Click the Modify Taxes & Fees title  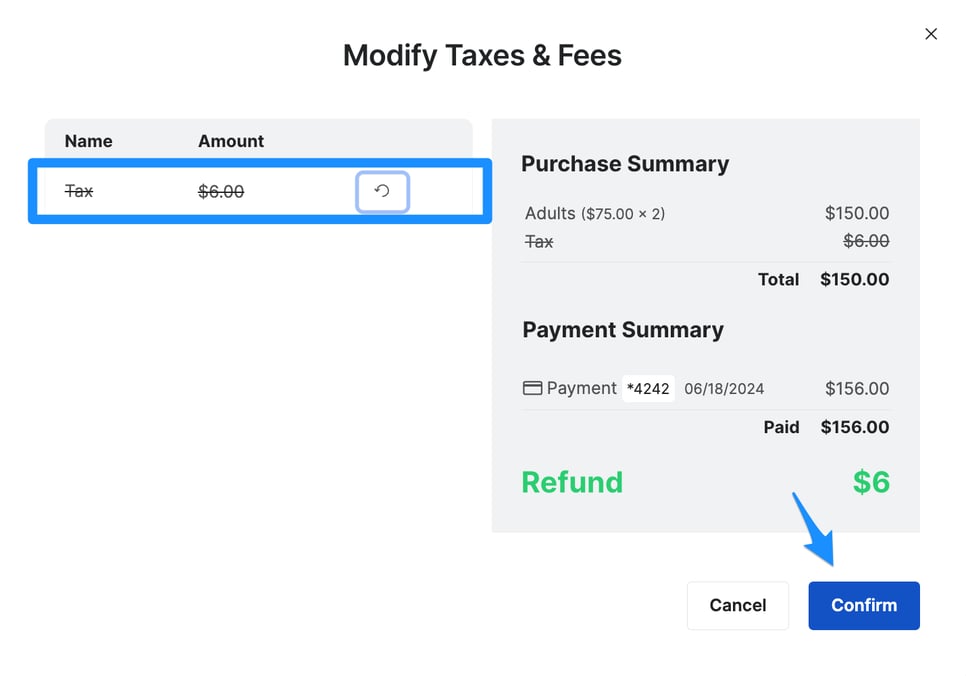[482, 55]
